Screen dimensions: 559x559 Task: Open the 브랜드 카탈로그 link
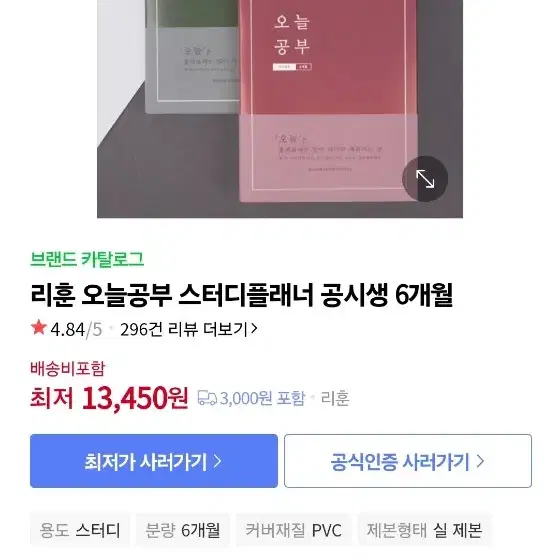coord(87,259)
